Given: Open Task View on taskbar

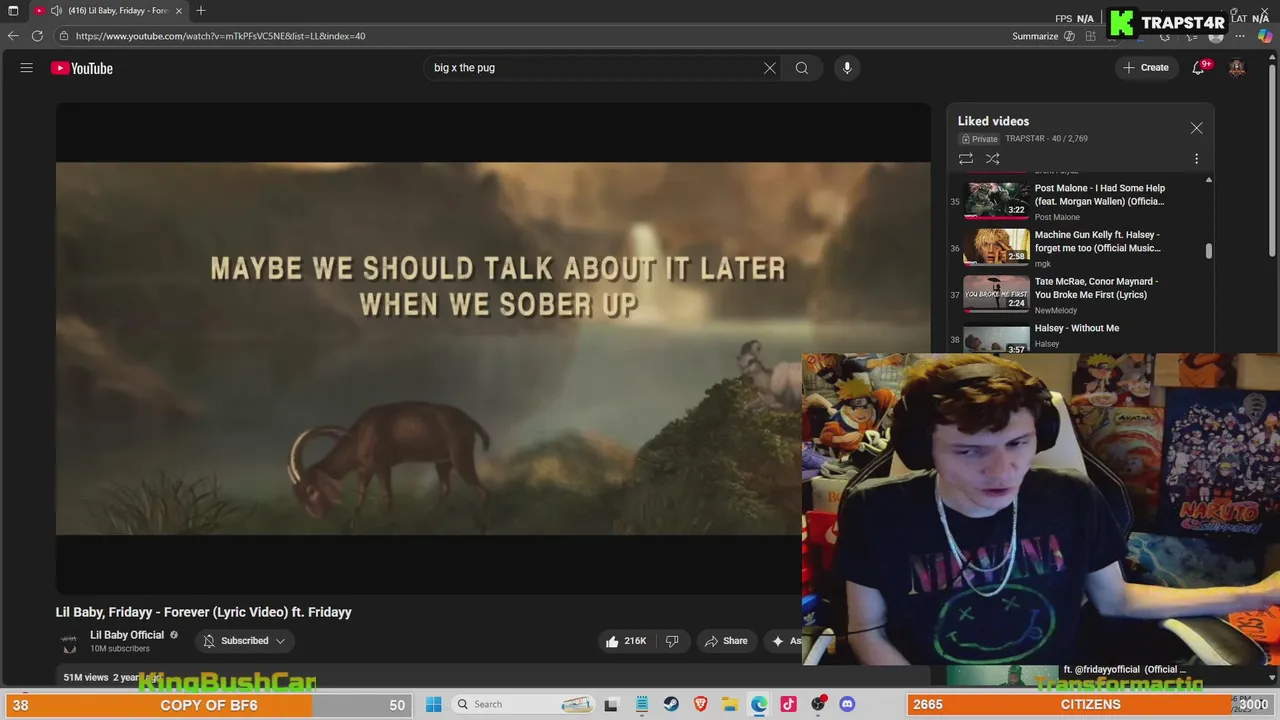Looking at the screenshot, I should [611, 704].
